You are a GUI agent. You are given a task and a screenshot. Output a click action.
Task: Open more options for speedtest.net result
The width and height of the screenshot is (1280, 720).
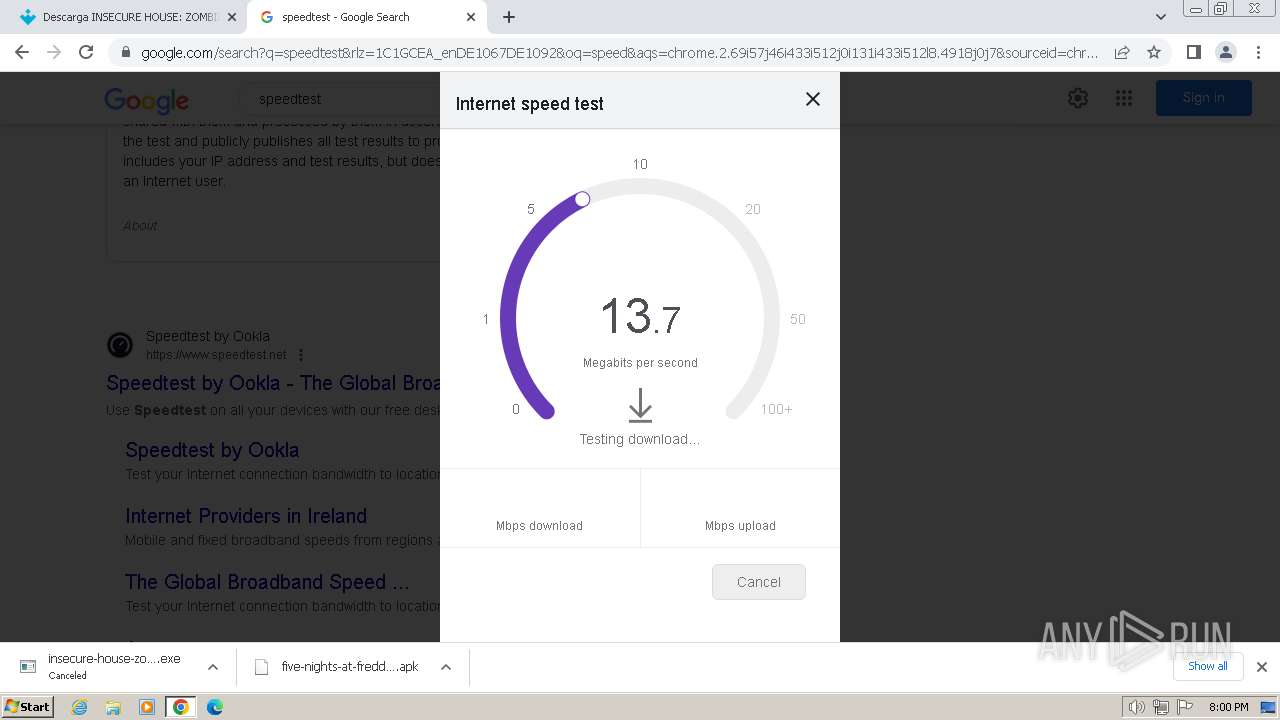click(301, 355)
